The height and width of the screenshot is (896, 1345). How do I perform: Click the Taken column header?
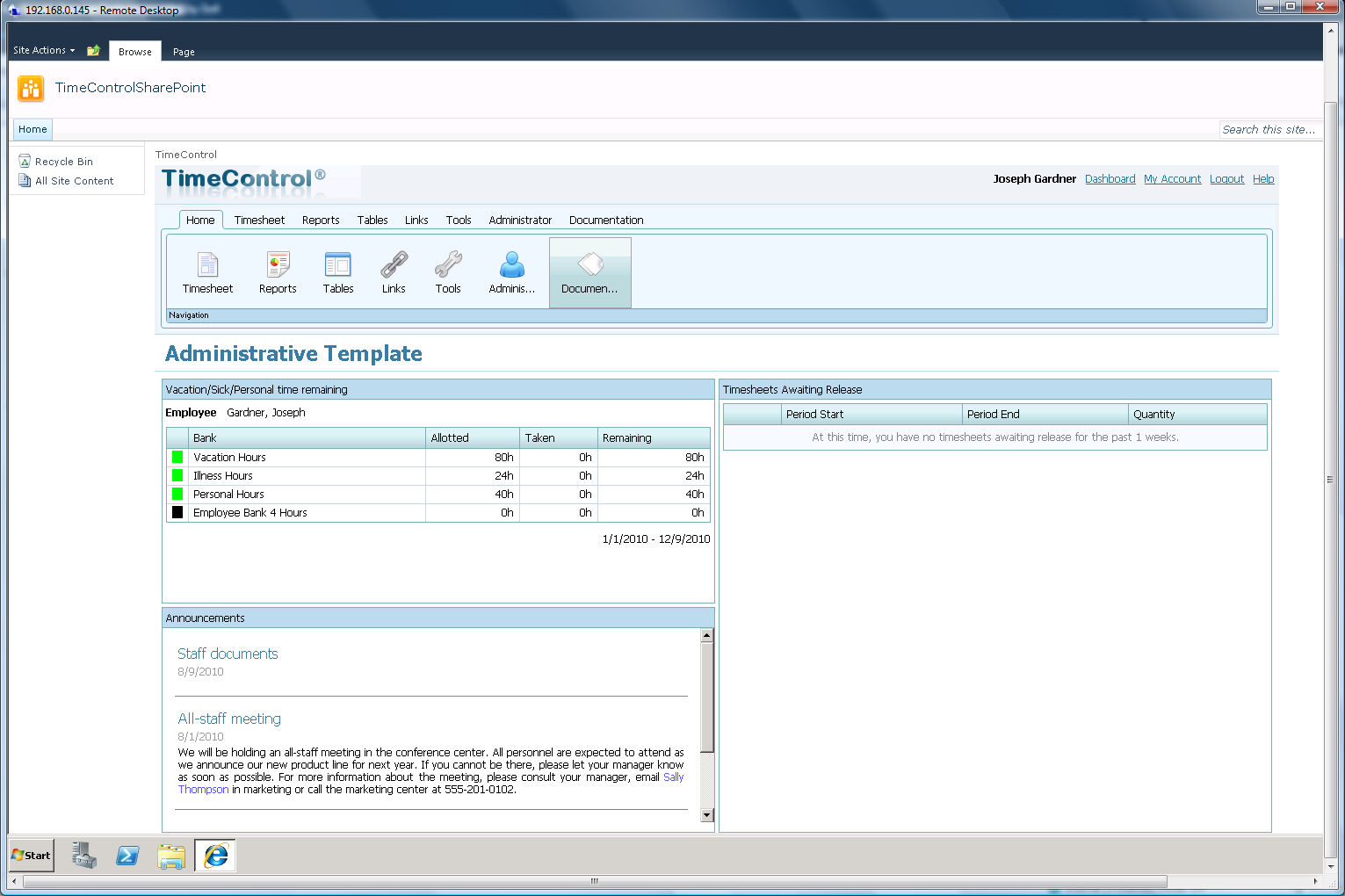(559, 437)
